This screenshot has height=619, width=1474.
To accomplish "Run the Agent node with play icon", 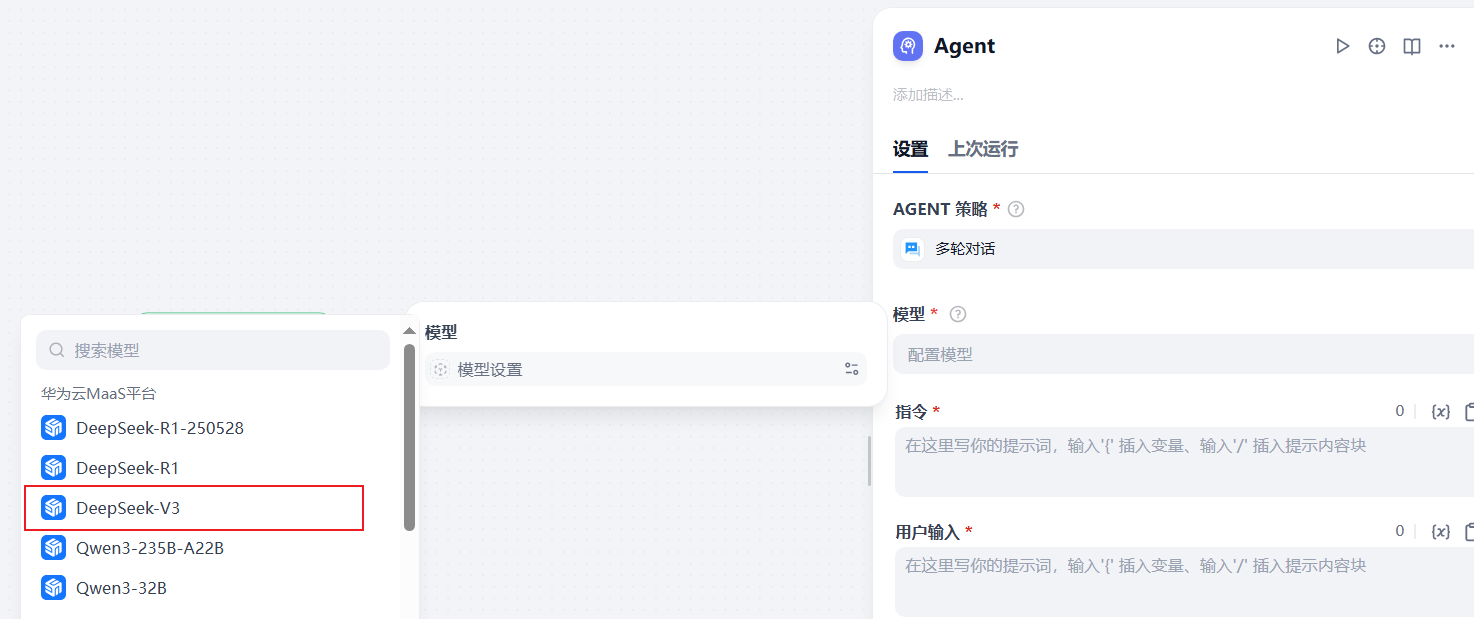I will [x=1343, y=46].
